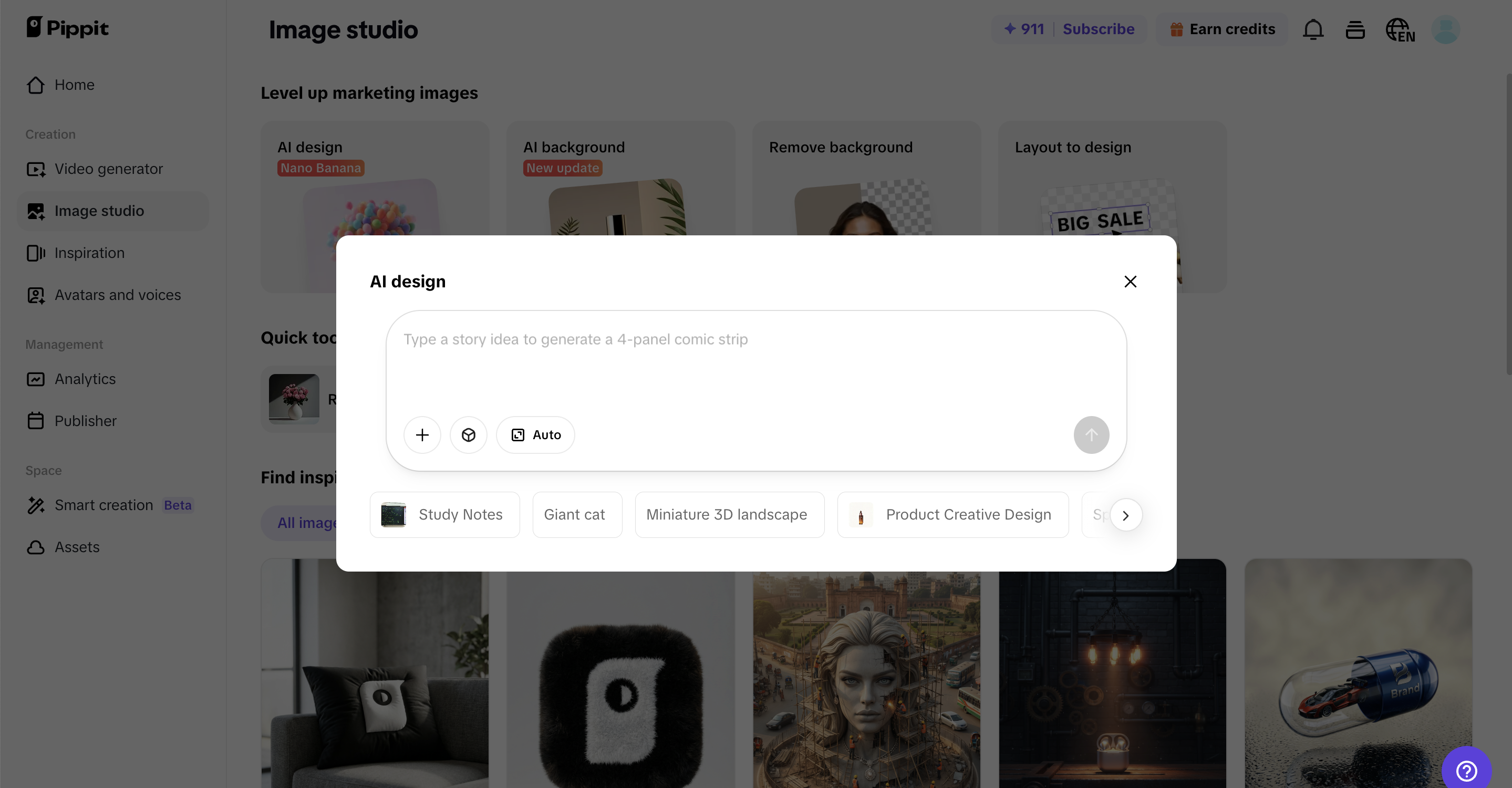Select the Product Creative Design suggestion
The image size is (1512, 788).
[x=952, y=515]
